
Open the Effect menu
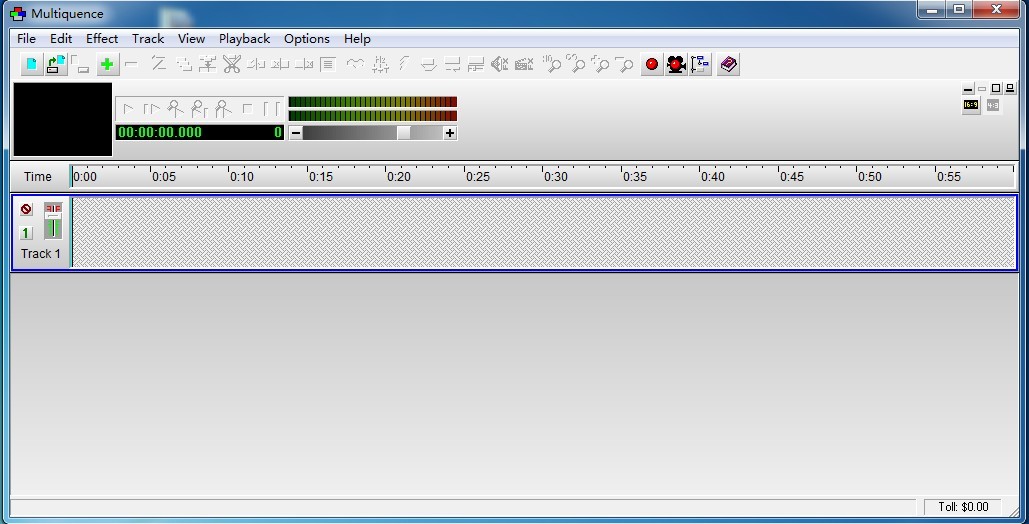(102, 39)
